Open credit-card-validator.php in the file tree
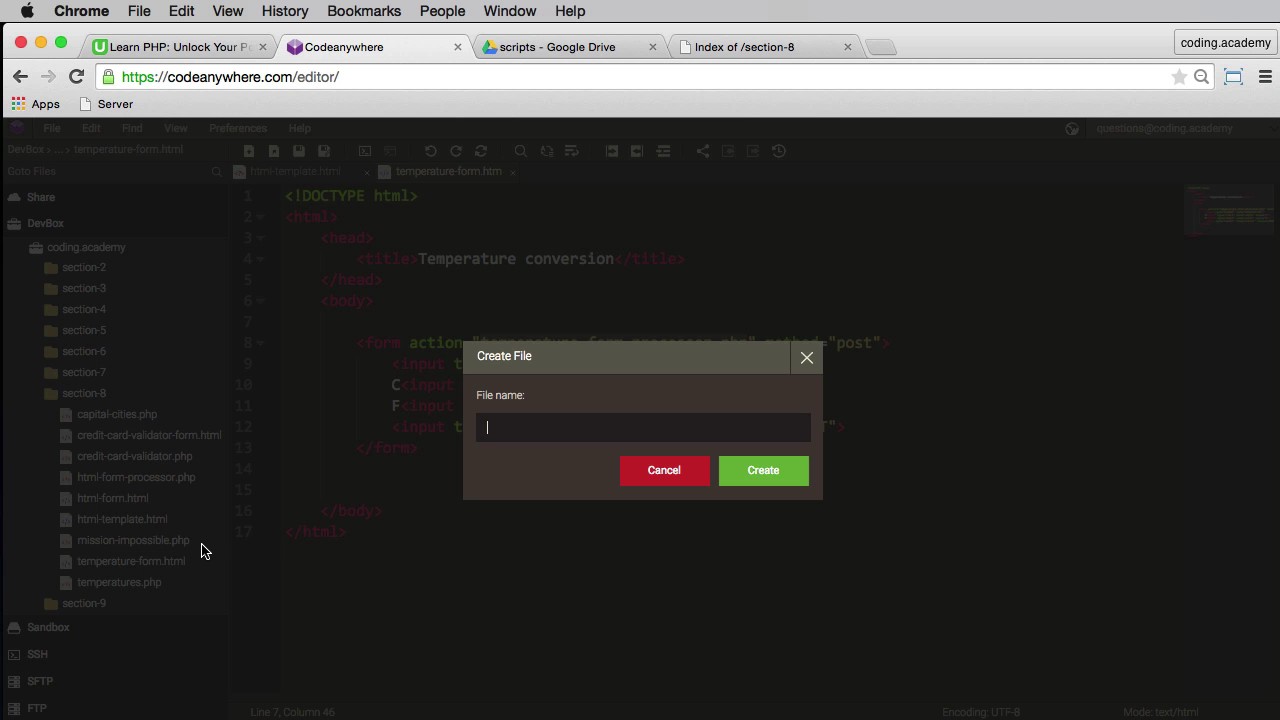The image size is (1280, 720). (x=134, y=456)
